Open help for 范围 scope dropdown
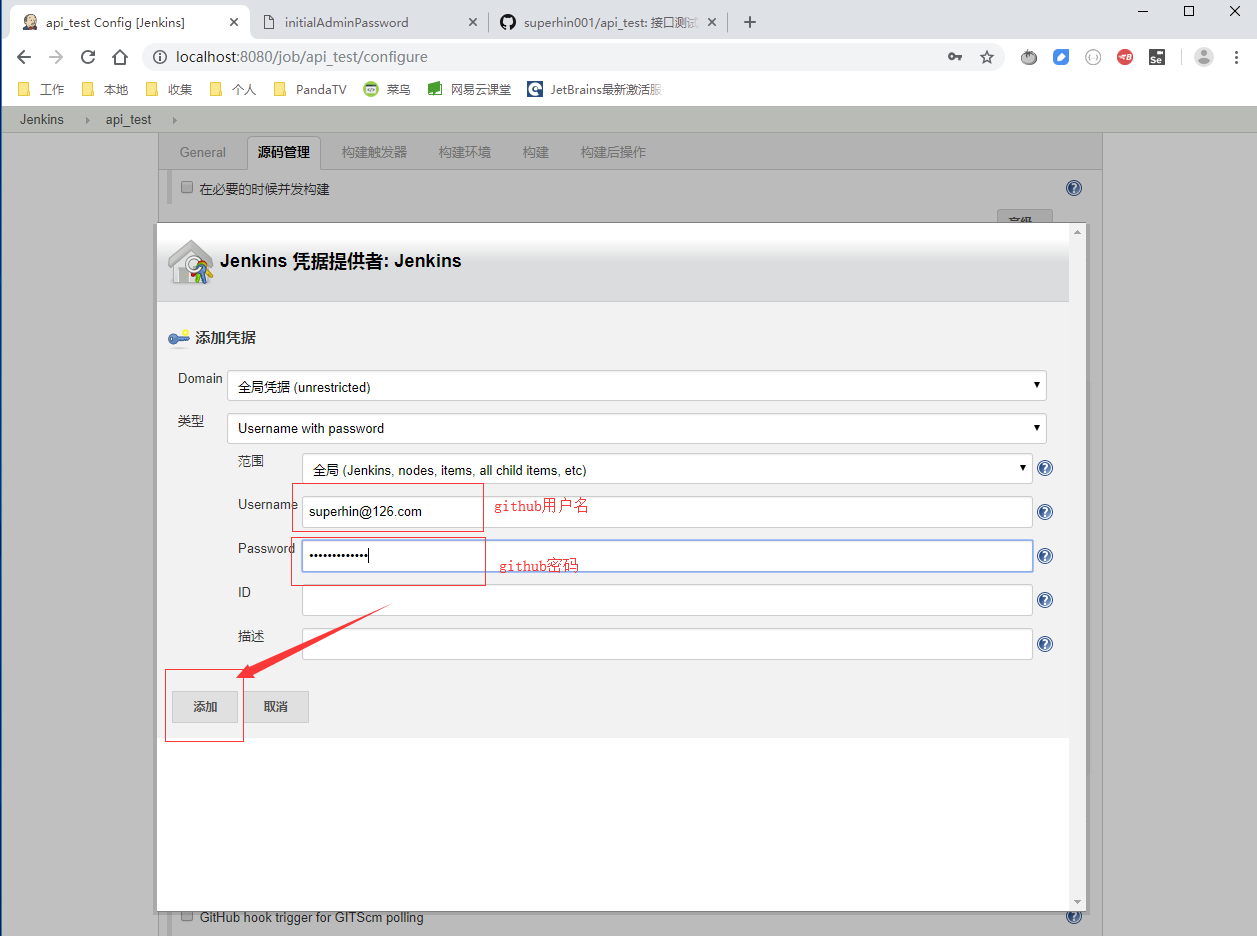 pos(1045,468)
